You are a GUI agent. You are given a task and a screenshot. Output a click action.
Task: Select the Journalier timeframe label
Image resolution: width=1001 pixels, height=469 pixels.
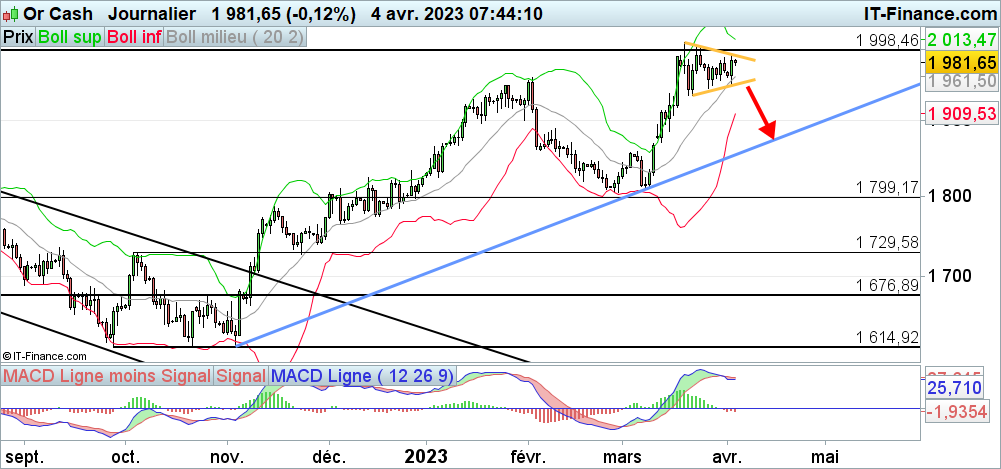pos(155,12)
